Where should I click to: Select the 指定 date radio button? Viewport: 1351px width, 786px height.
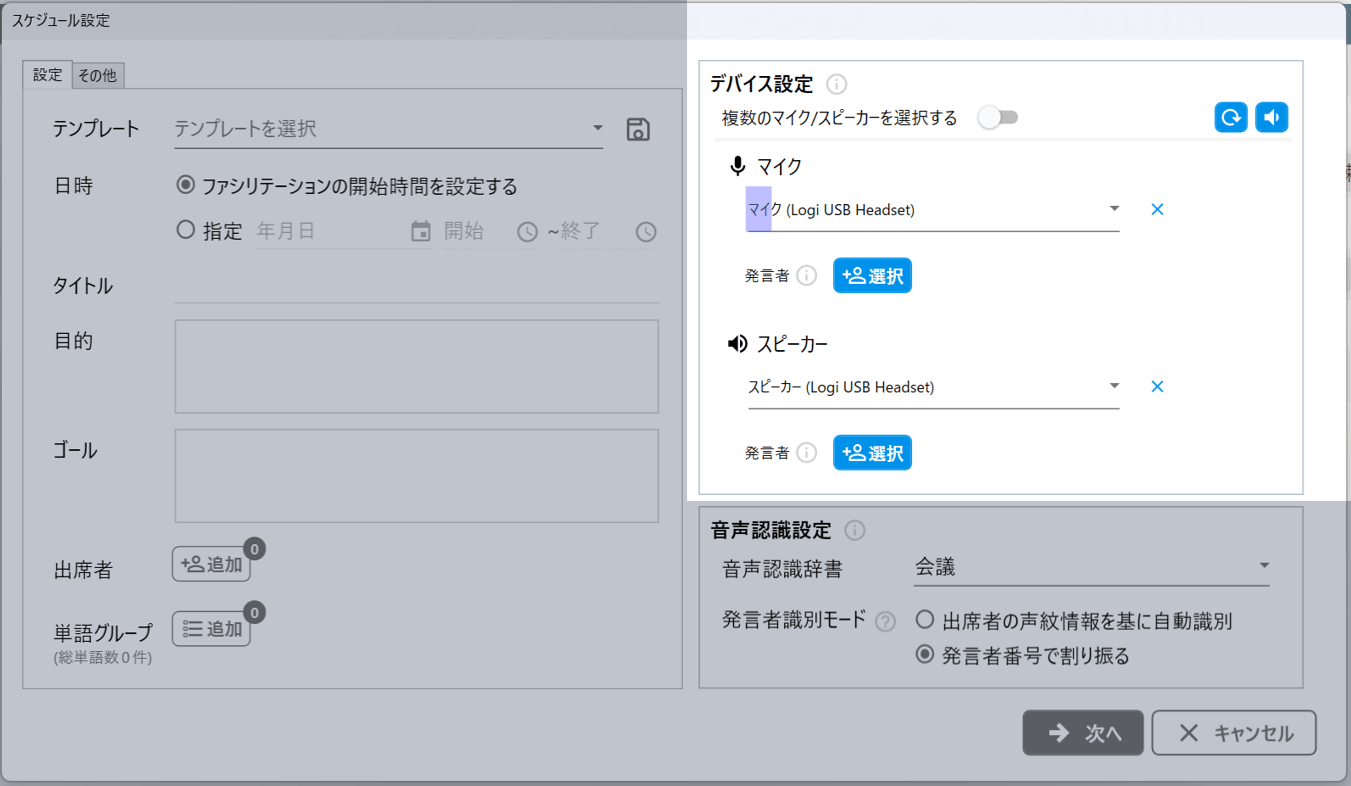pos(186,231)
